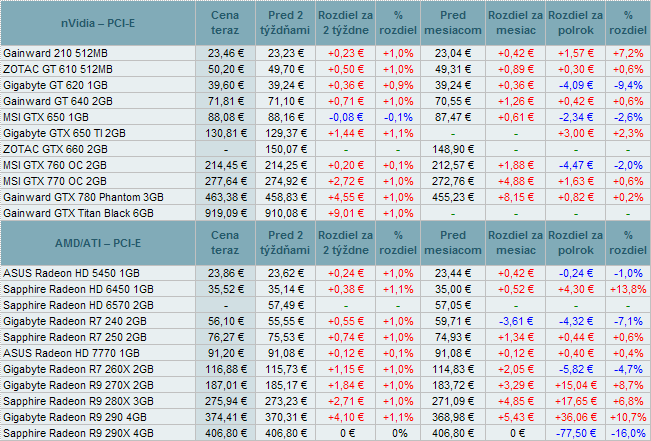Click the two-week difference '-0,08 €'

pos(346,117)
